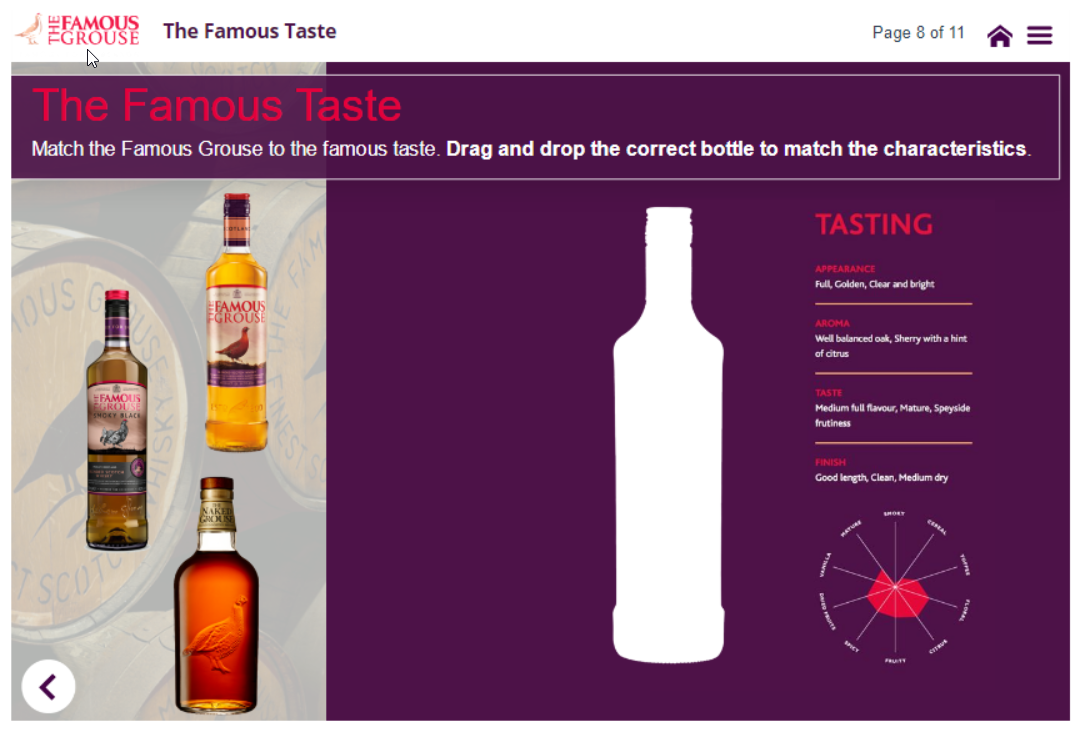Click the Taste section label

point(828,393)
